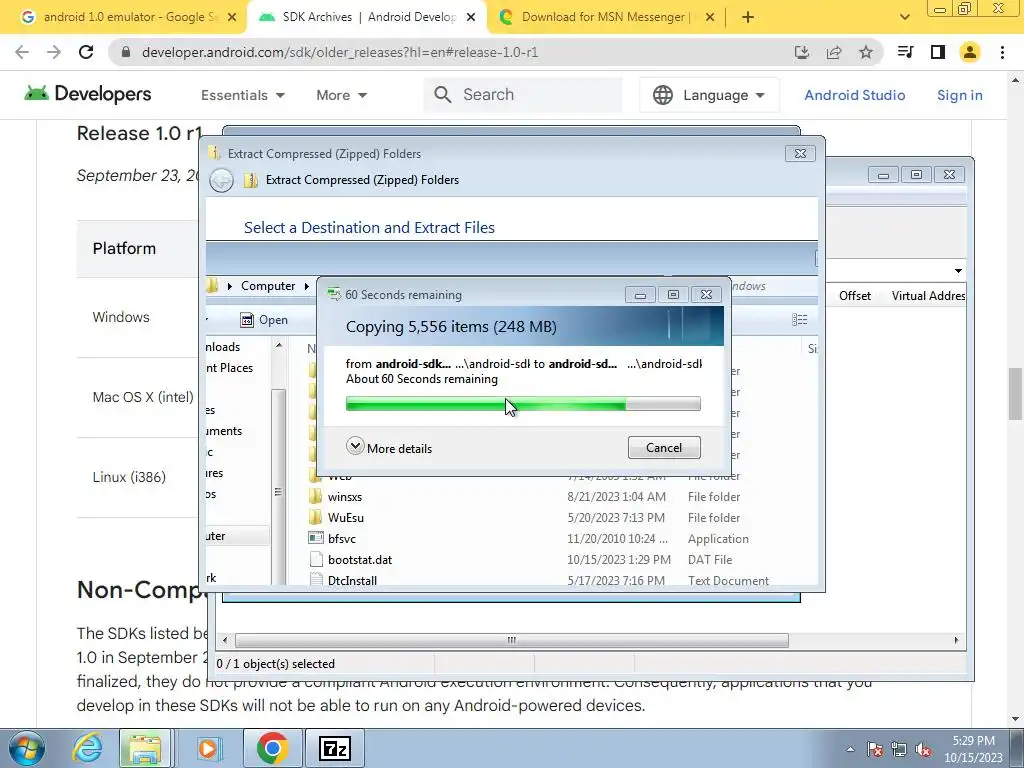
Task: Open Windows Media Player taskbar icon
Action: 209,748
